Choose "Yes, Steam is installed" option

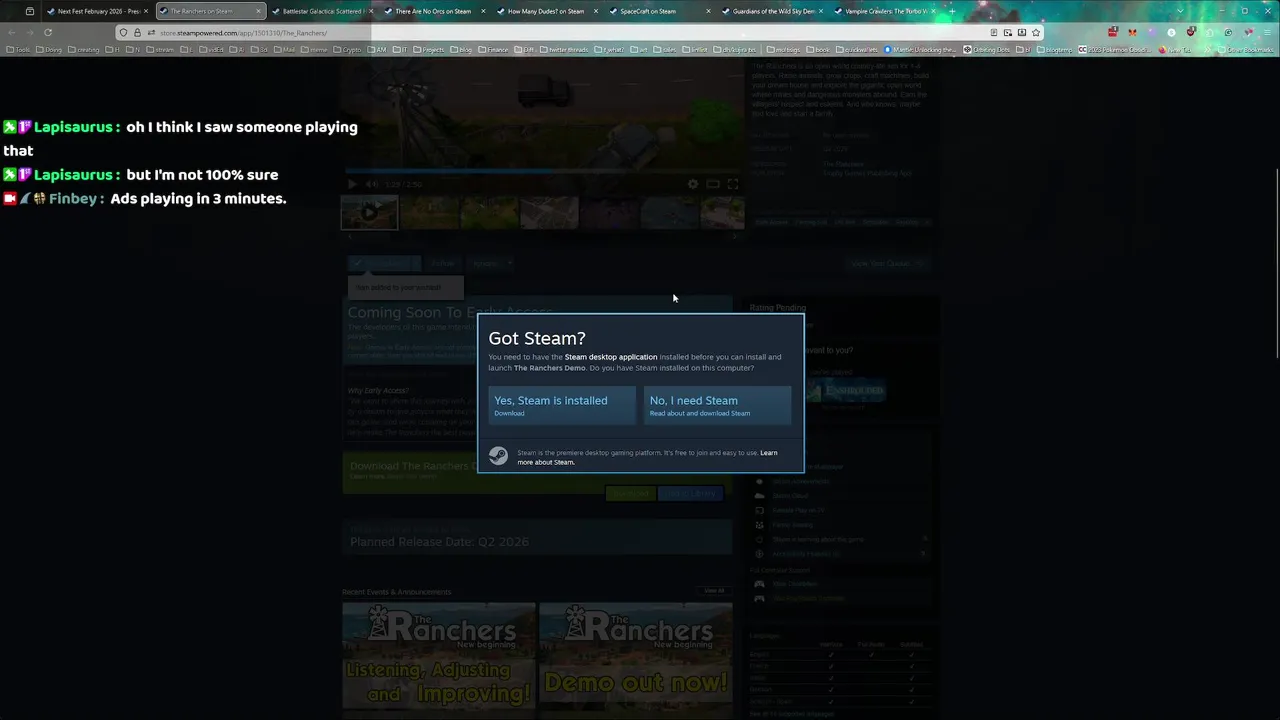561,405
